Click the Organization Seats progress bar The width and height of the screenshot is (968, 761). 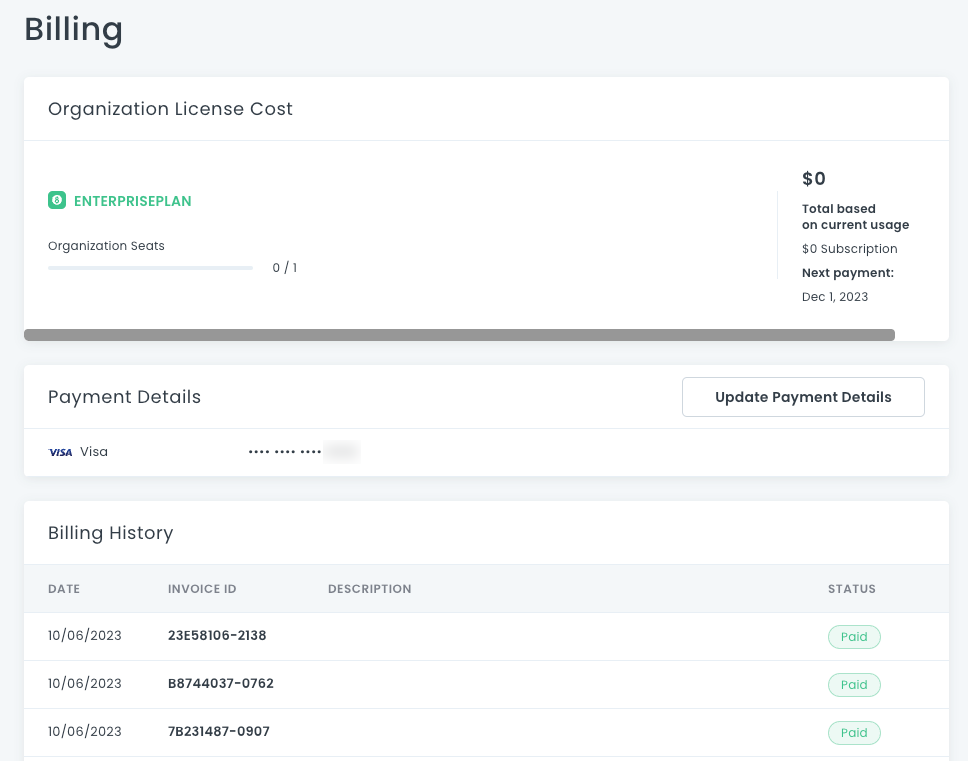pyautogui.click(x=150, y=268)
